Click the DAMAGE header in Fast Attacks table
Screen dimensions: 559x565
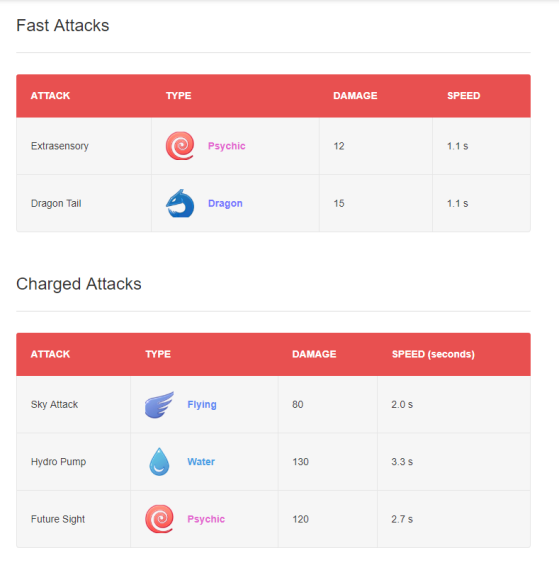pos(355,96)
